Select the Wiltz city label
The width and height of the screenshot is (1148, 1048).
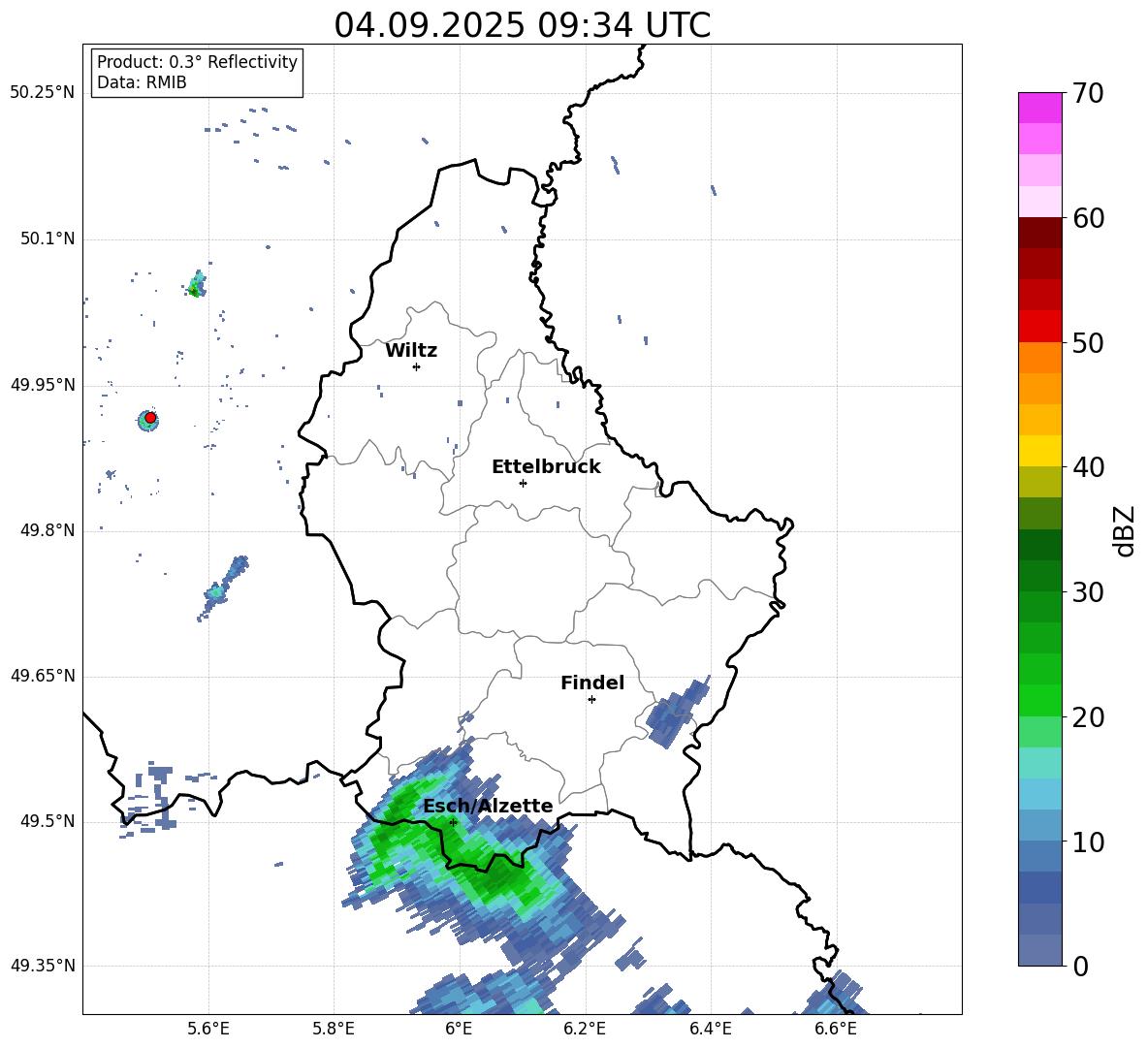(x=411, y=351)
